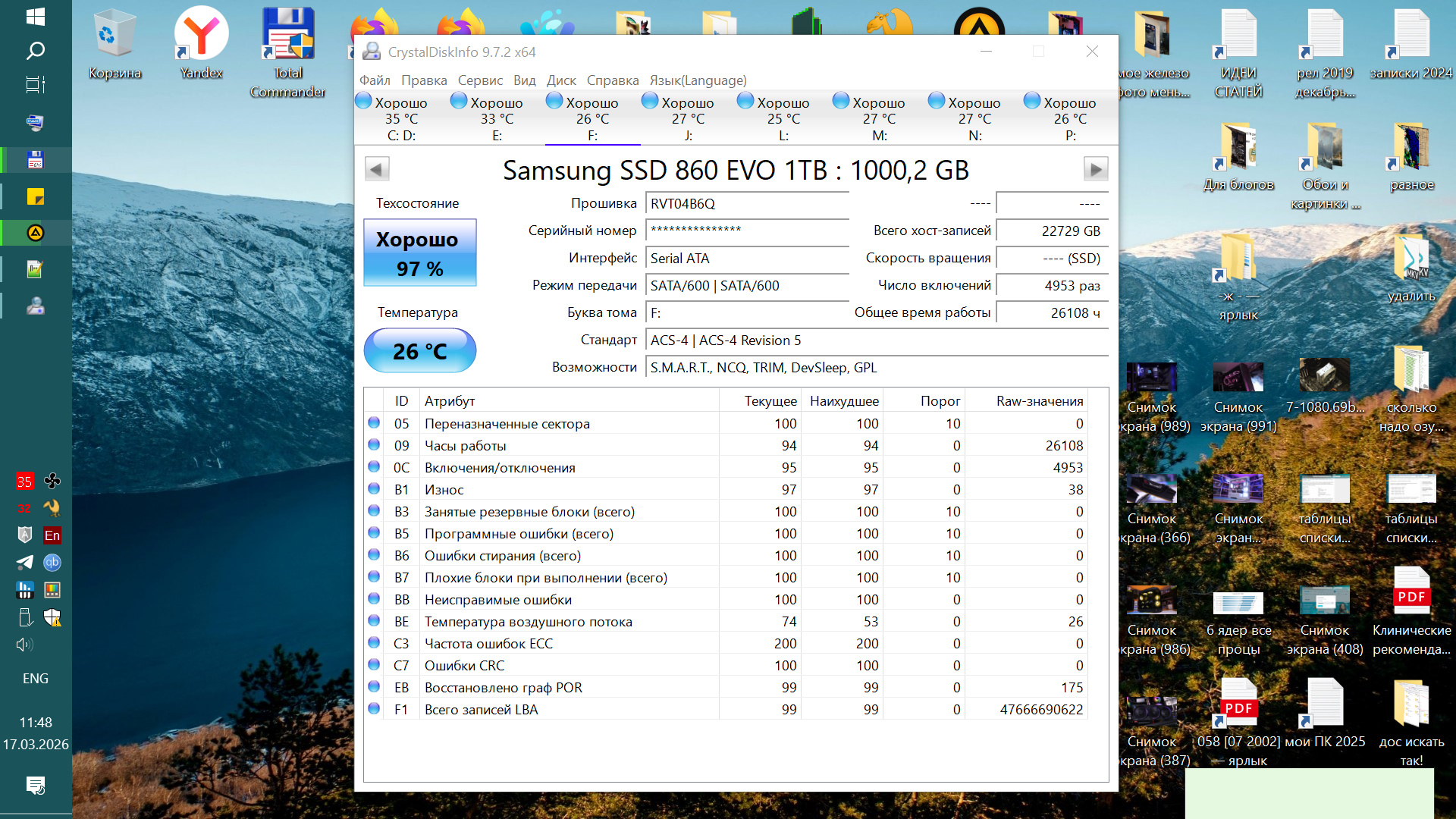
Task: Select the C: D: disk status tab
Action: pyautogui.click(x=401, y=119)
